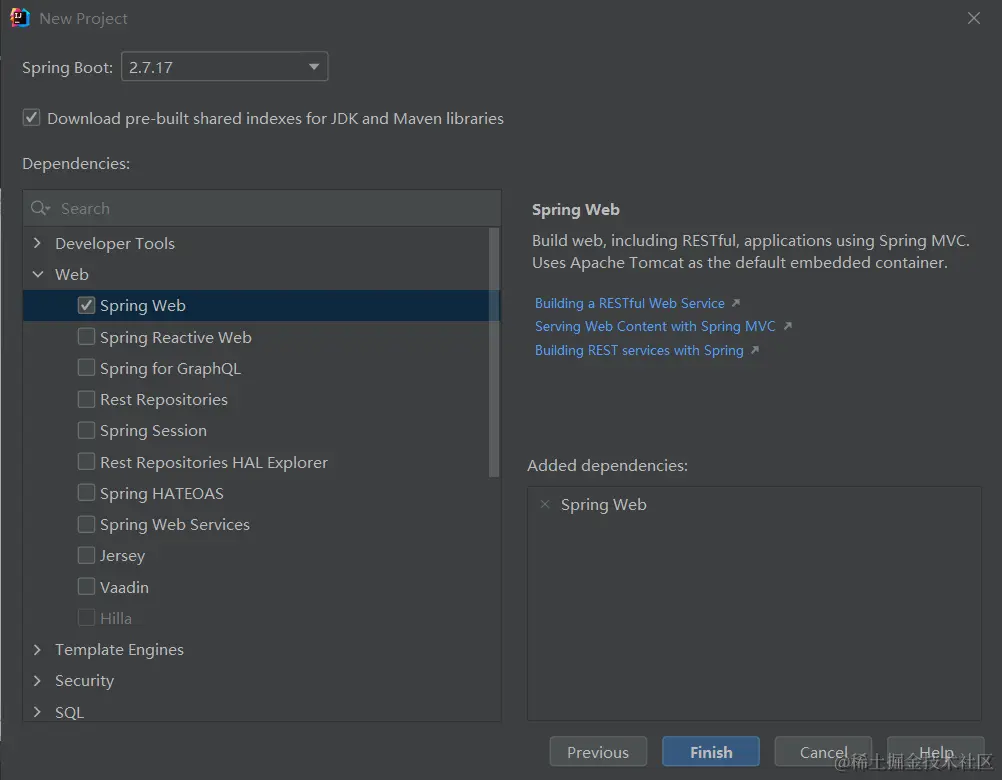This screenshot has height=780, width=1002.
Task: Tick Spring Web Services checkbox
Action: click(86, 524)
